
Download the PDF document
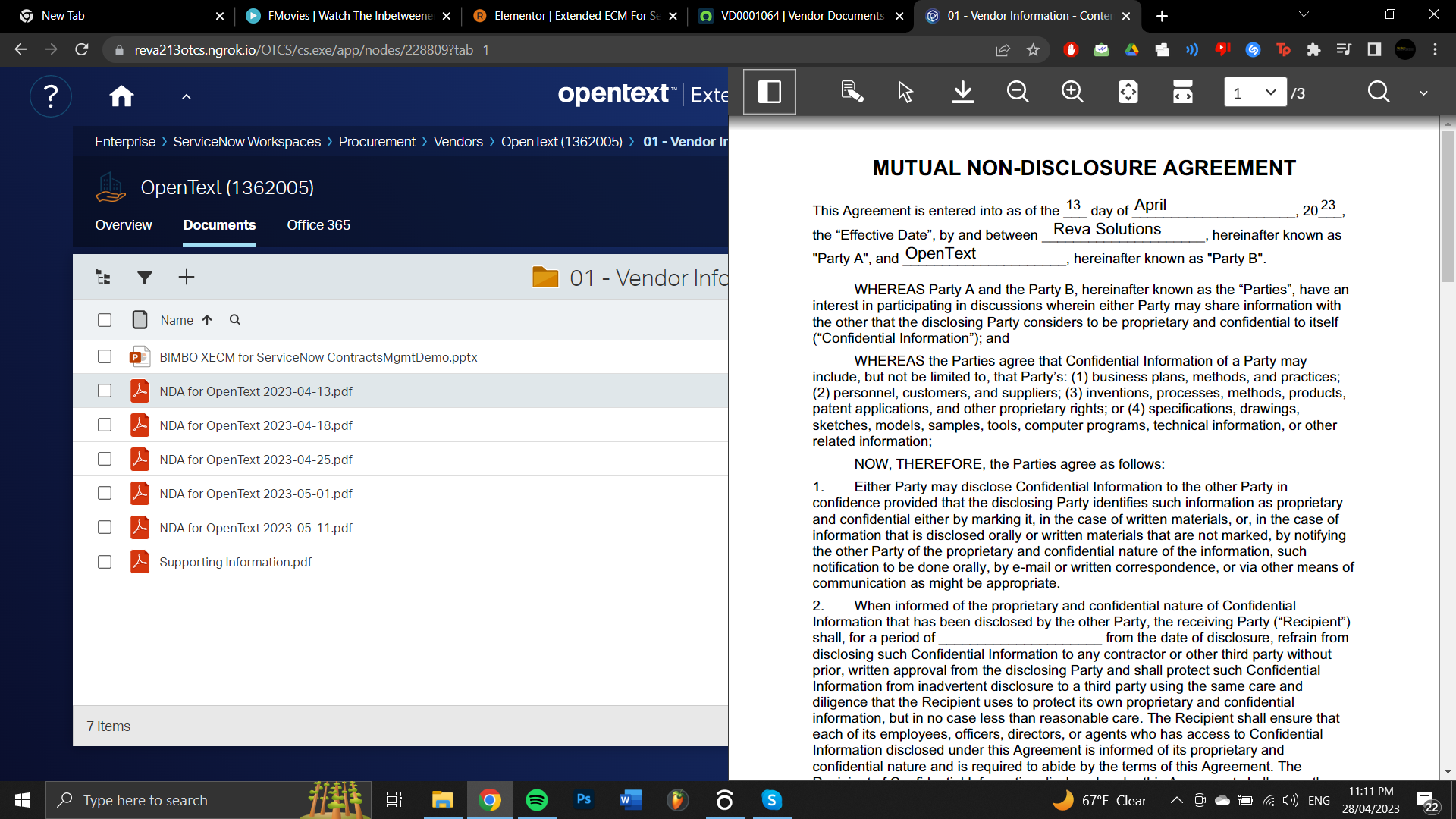tap(962, 92)
